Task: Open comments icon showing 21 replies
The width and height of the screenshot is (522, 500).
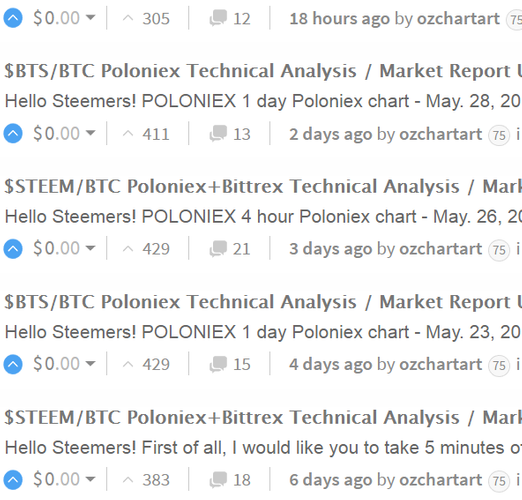Action: [218, 249]
